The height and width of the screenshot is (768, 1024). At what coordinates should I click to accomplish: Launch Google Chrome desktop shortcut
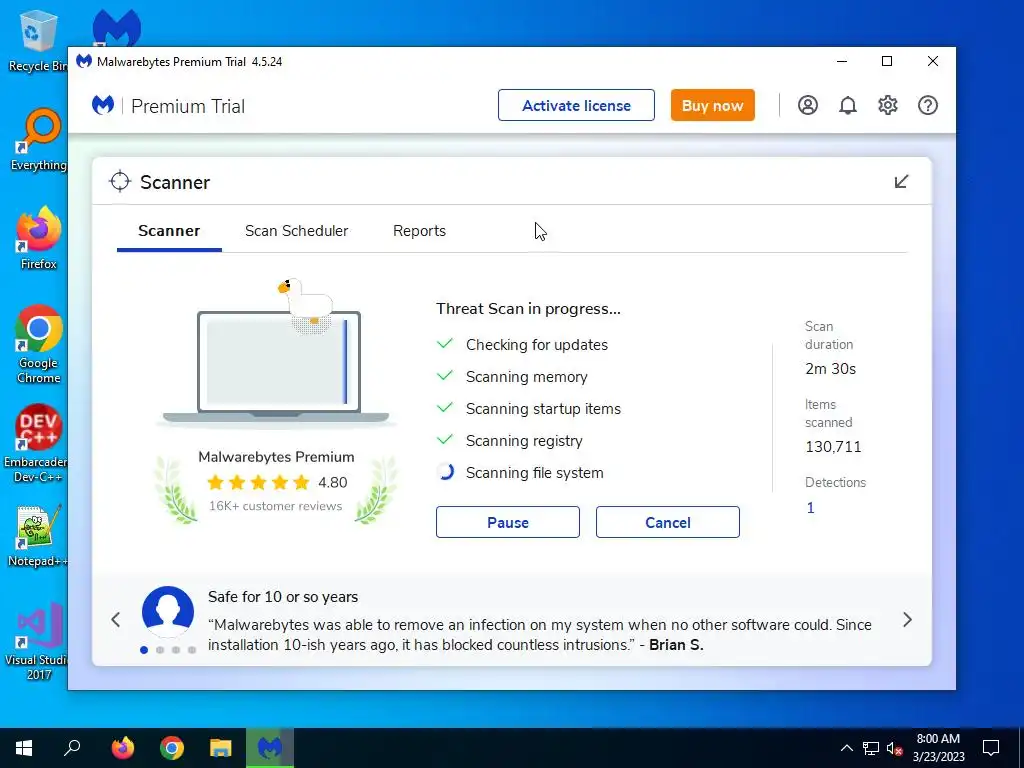click(x=39, y=344)
